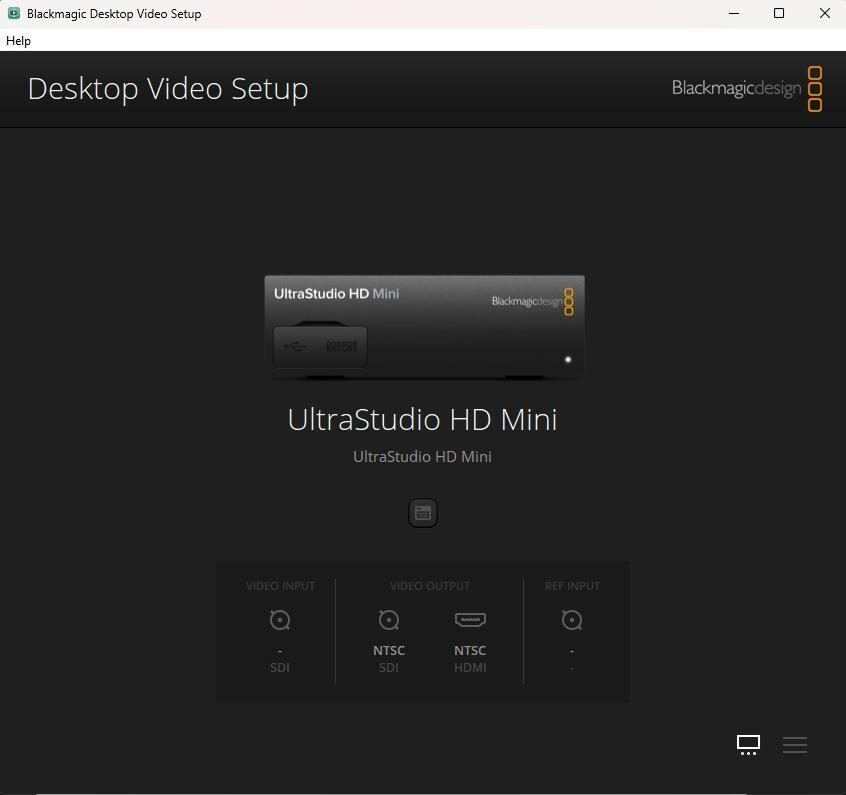The height and width of the screenshot is (795, 846).
Task: Switch to the device carousel view icon
Action: [748, 745]
